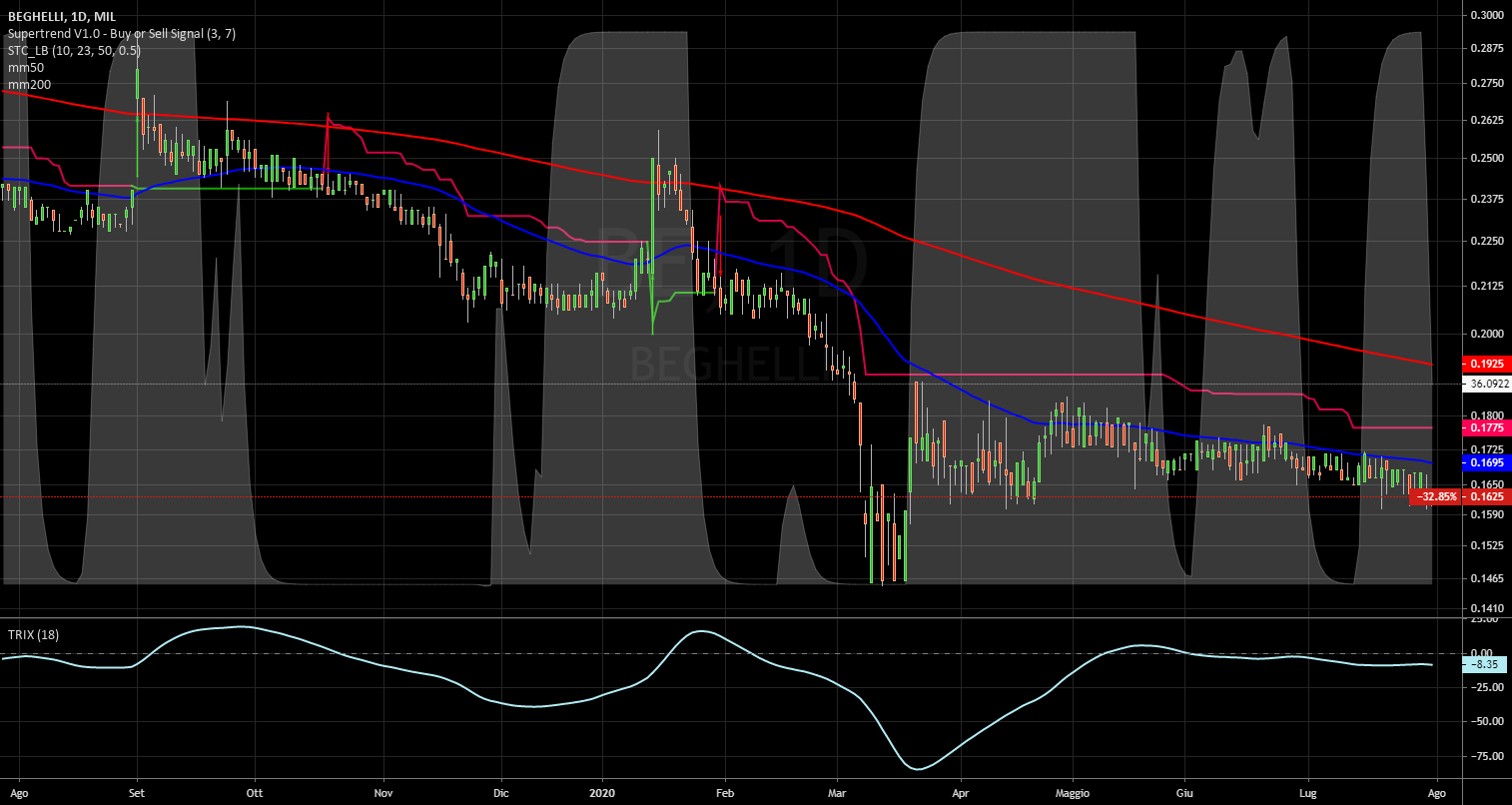Click the Maggio label on time axis
The image size is (1512, 805).
pyautogui.click(x=1074, y=793)
